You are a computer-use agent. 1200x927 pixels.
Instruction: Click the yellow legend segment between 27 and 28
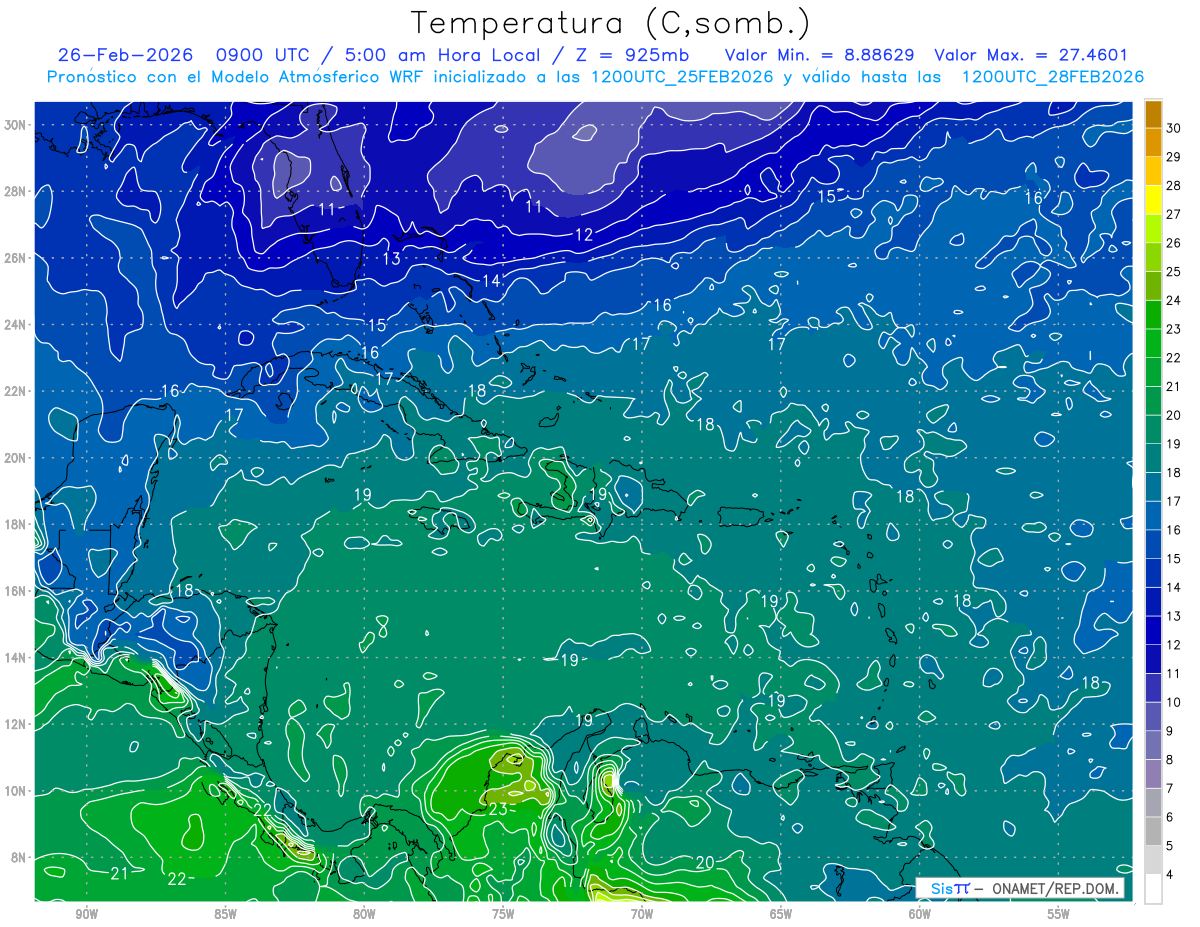[x=1154, y=200]
